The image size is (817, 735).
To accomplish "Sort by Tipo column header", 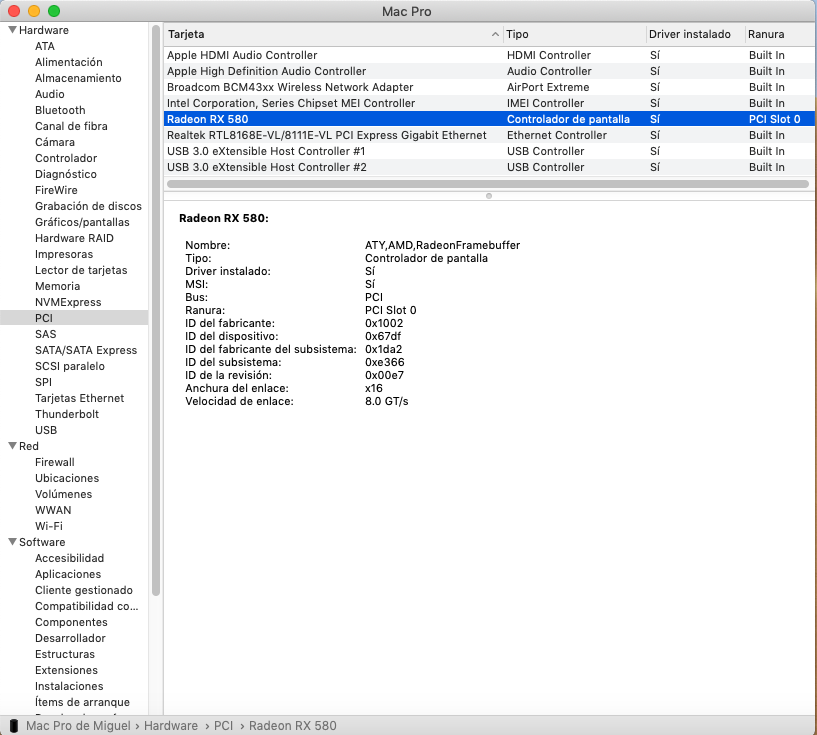I will pyautogui.click(x=575, y=34).
